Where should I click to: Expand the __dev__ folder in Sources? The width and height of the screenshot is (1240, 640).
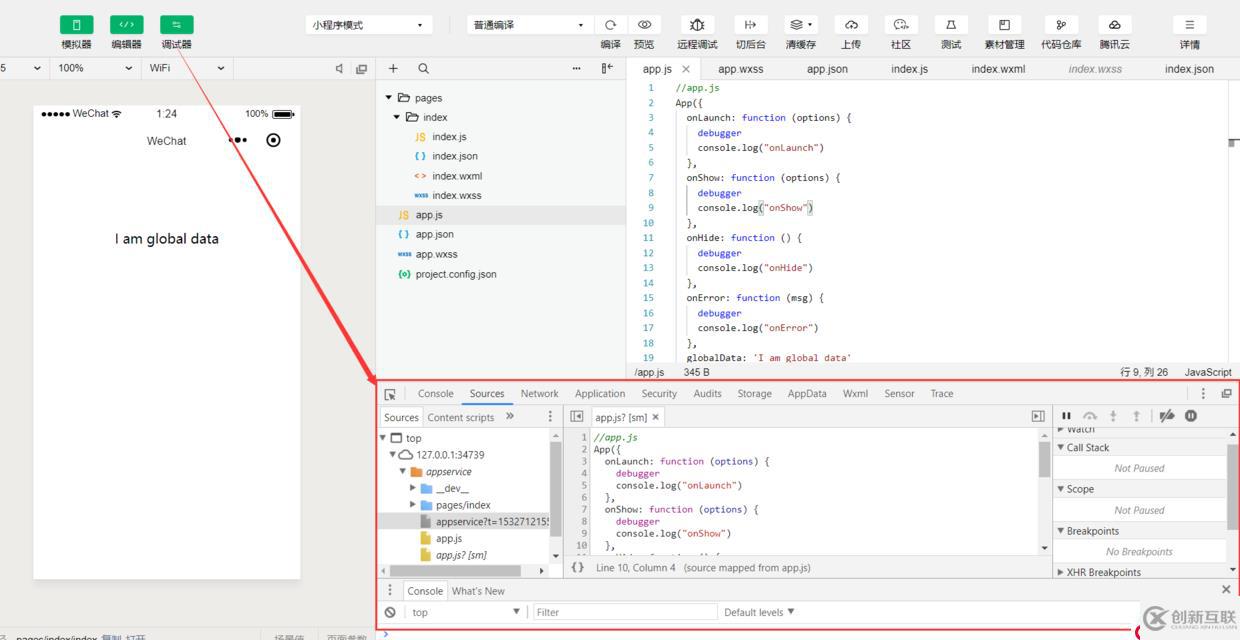(x=414, y=488)
